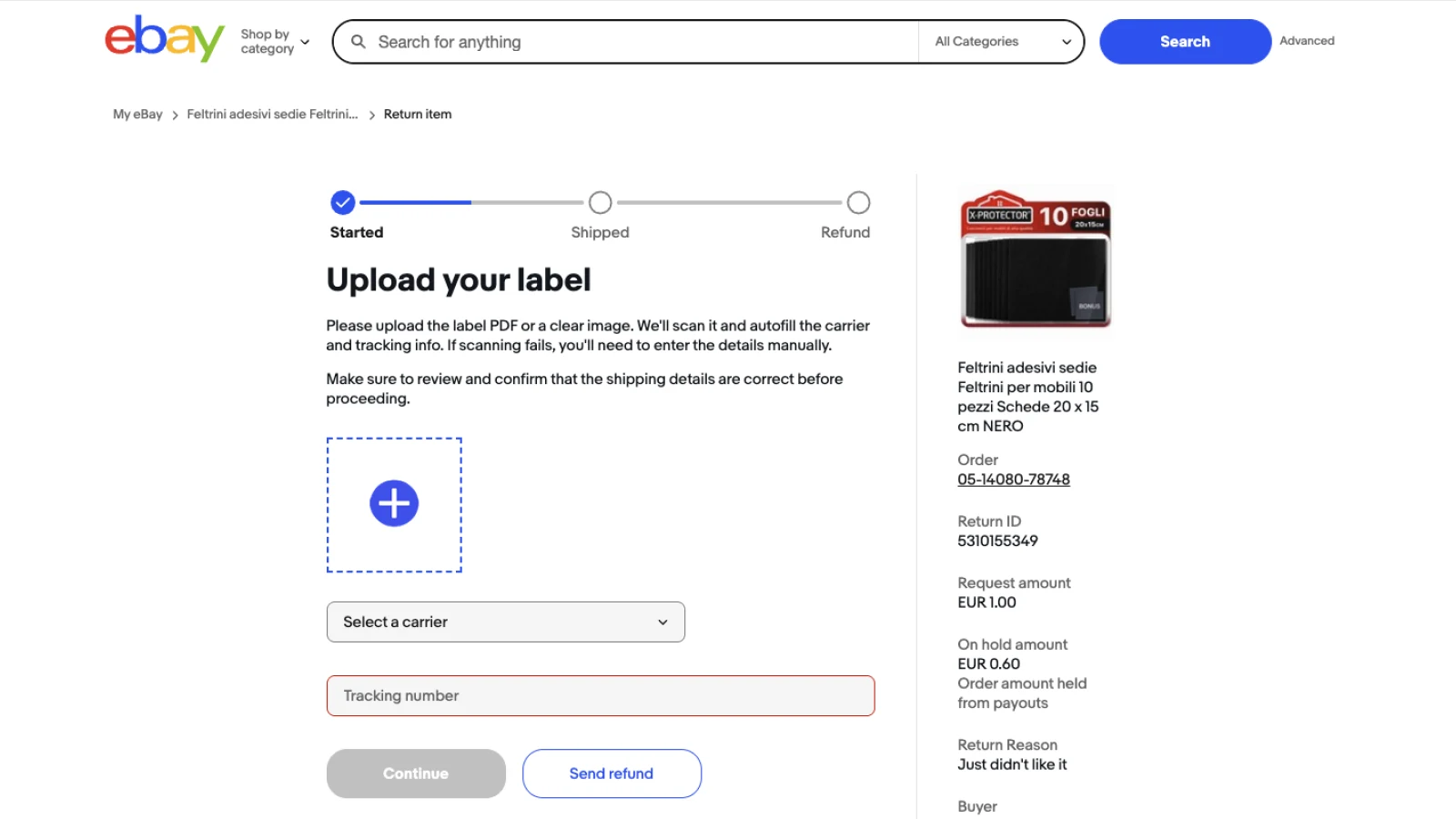Image resolution: width=1456 pixels, height=819 pixels.
Task: Focus the Tracking number field
Action: 601,696
